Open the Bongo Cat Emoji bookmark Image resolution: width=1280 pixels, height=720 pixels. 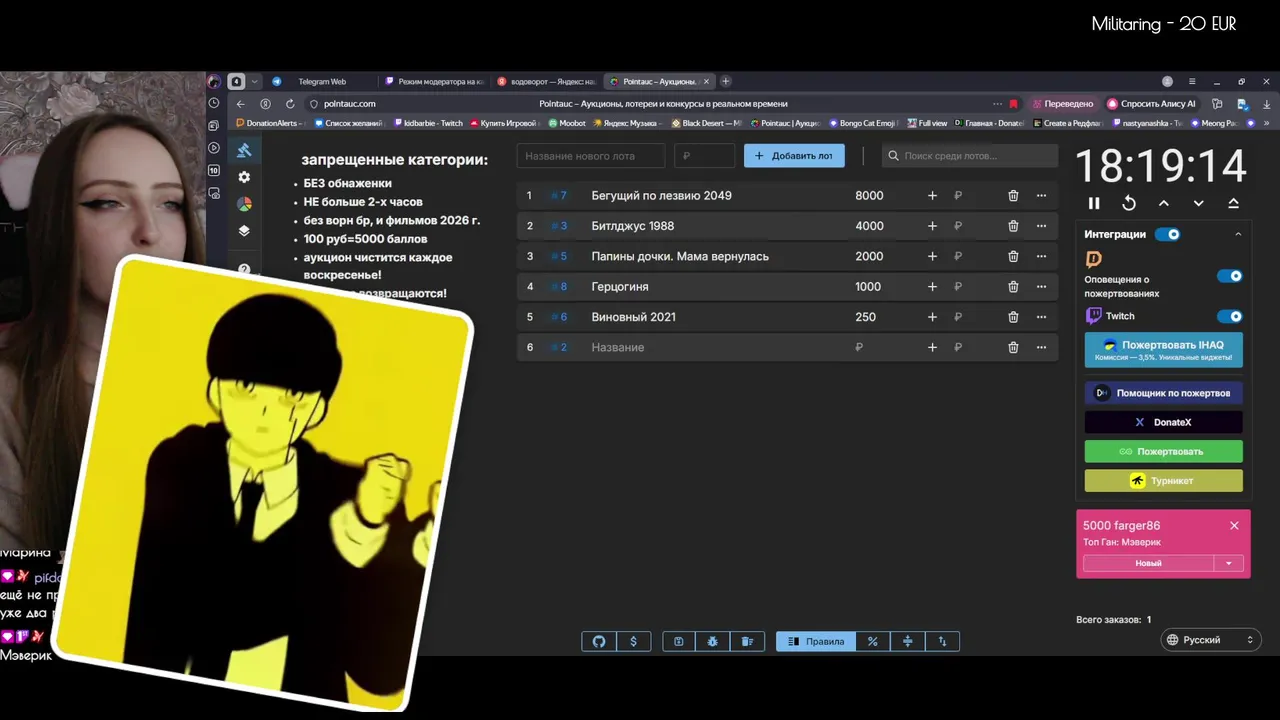pyautogui.click(x=863, y=123)
